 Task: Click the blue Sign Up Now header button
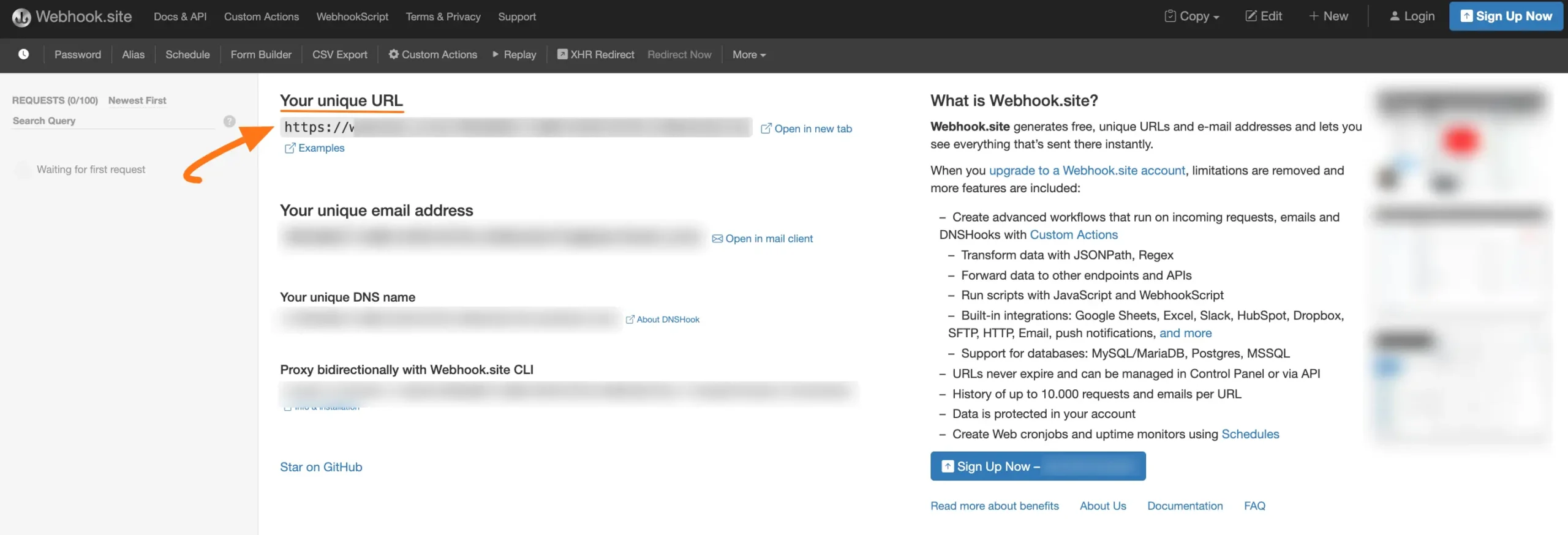pos(1506,17)
